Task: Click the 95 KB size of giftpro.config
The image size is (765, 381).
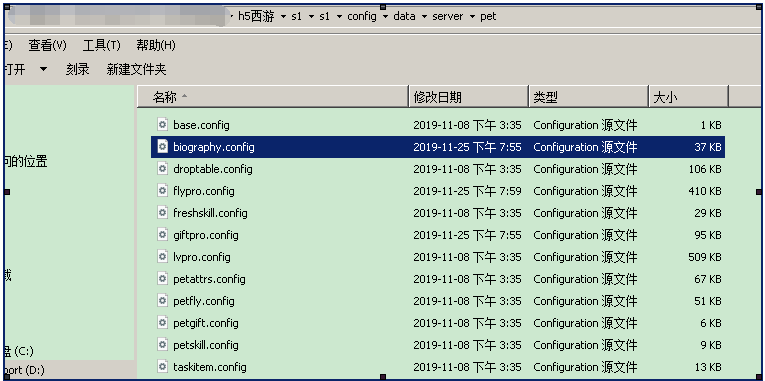Action: point(708,235)
